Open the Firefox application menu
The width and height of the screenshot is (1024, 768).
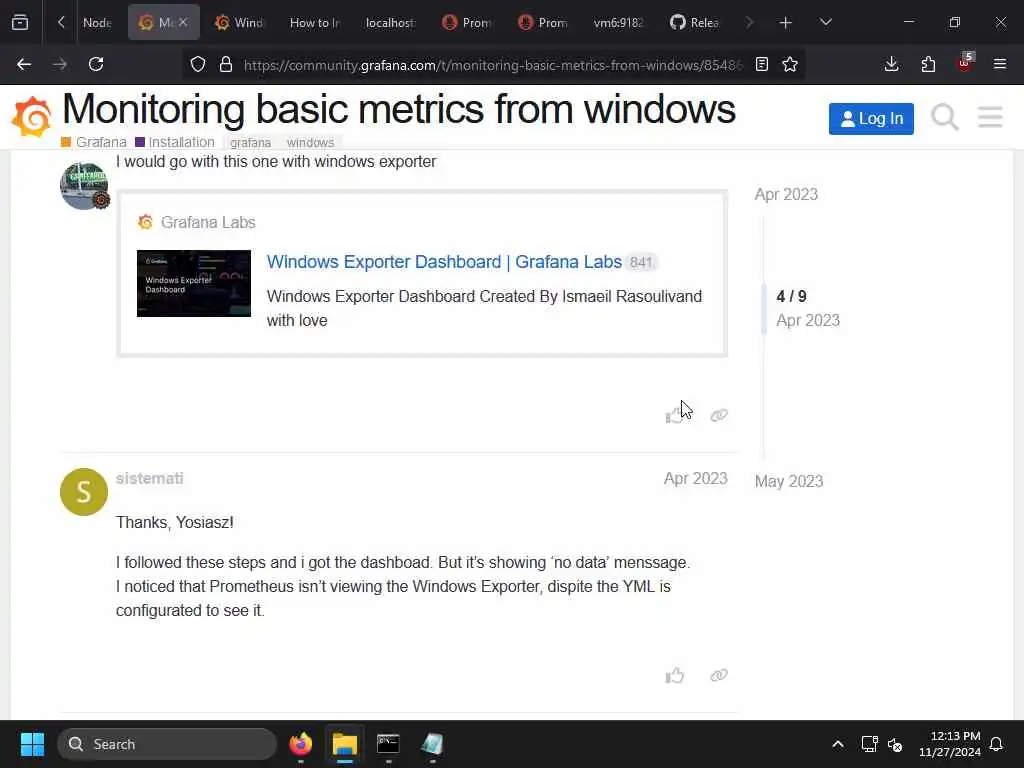pyautogui.click(x=1000, y=64)
